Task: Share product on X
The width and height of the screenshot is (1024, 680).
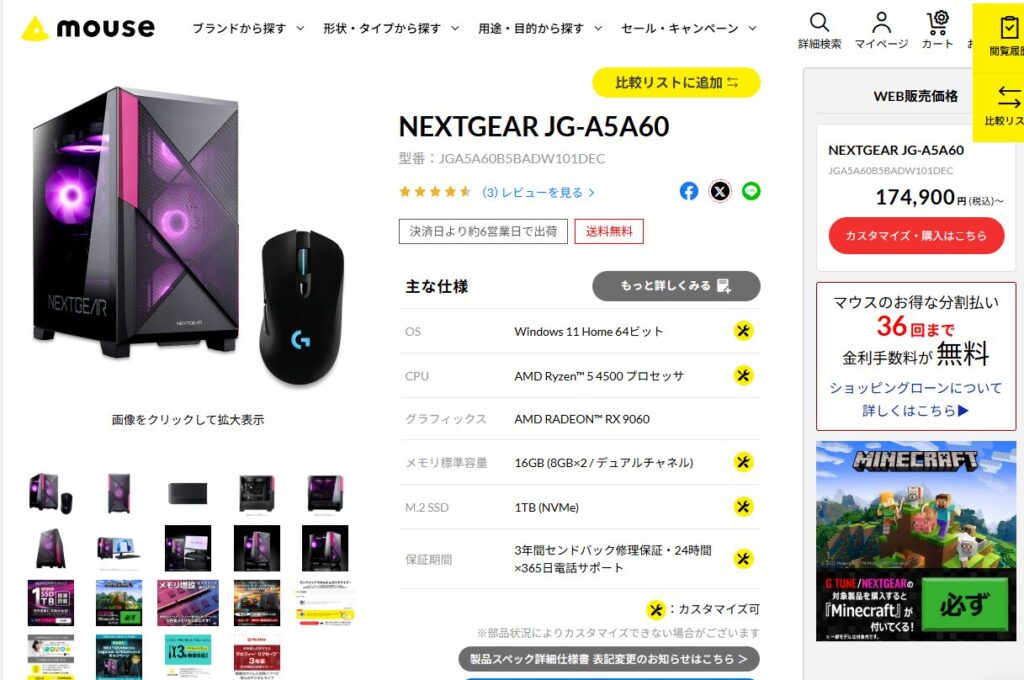Action: (x=720, y=191)
